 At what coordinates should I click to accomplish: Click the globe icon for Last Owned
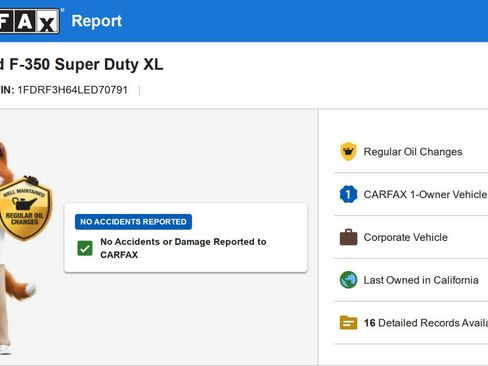pyautogui.click(x=348, y=280)
